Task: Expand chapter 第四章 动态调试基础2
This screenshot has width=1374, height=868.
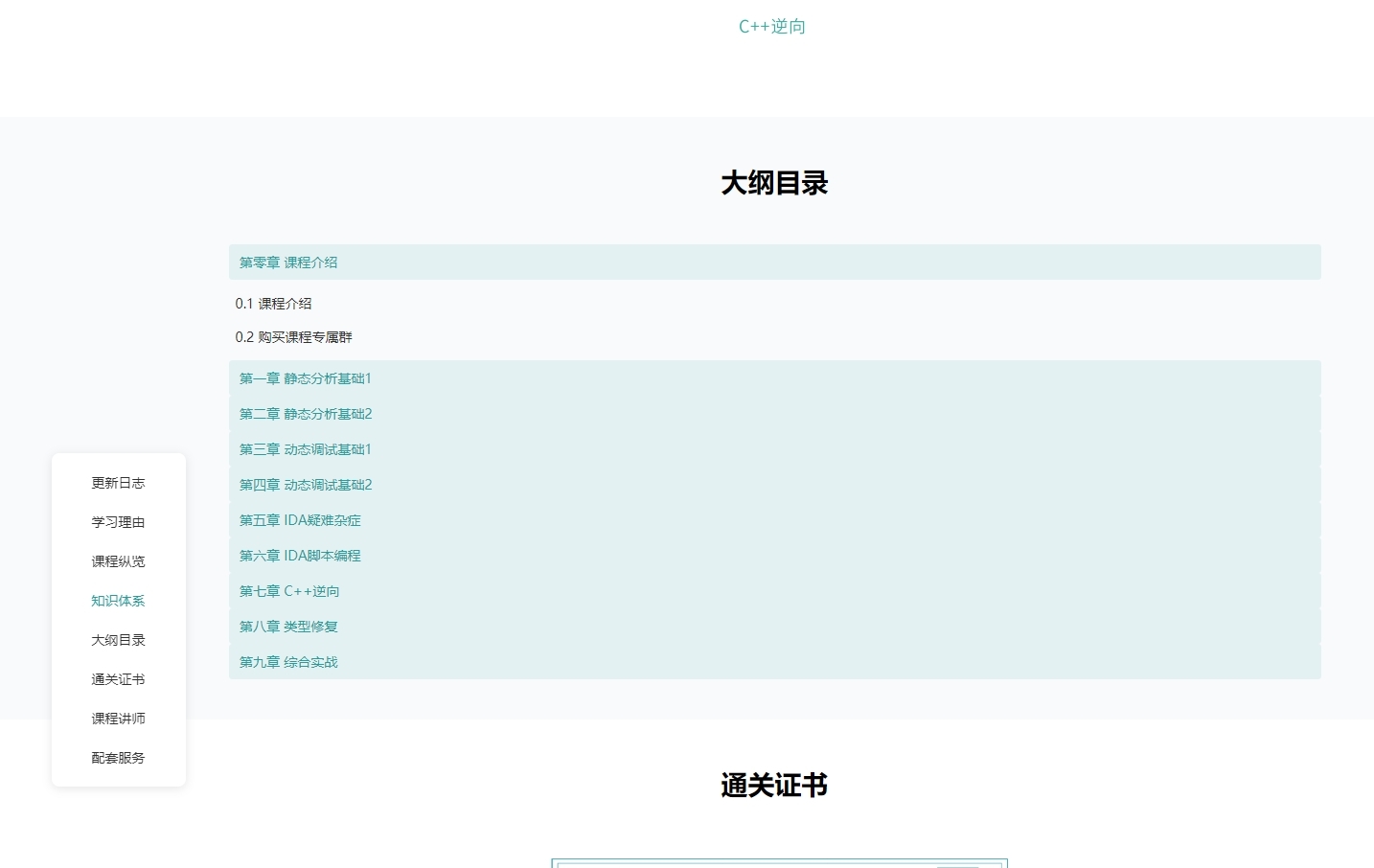Action: pyautogui.click(x=305, y=485)
